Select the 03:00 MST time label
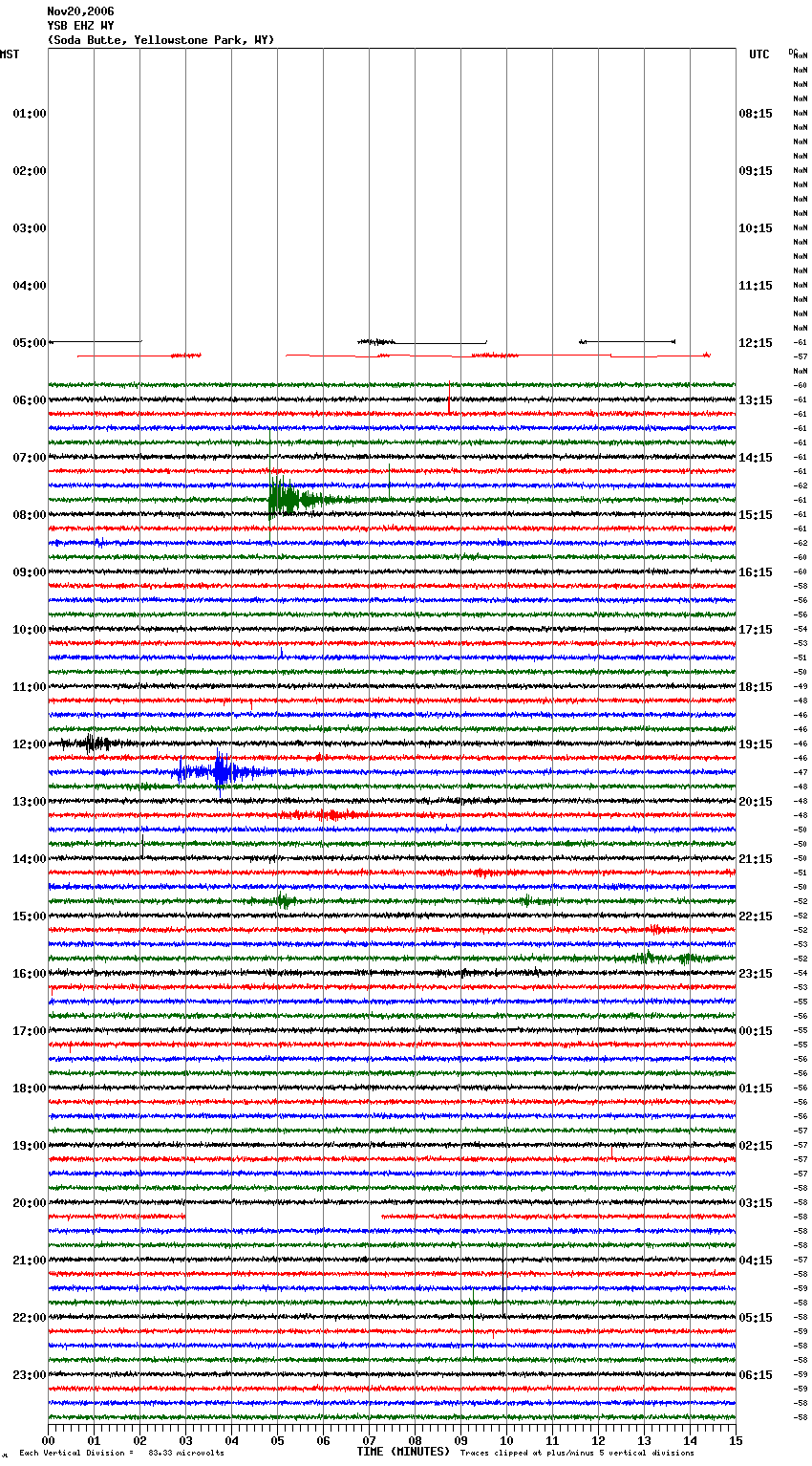This screenshot has width=812, height=1466. pyautogui.click(x=30, y=228)
